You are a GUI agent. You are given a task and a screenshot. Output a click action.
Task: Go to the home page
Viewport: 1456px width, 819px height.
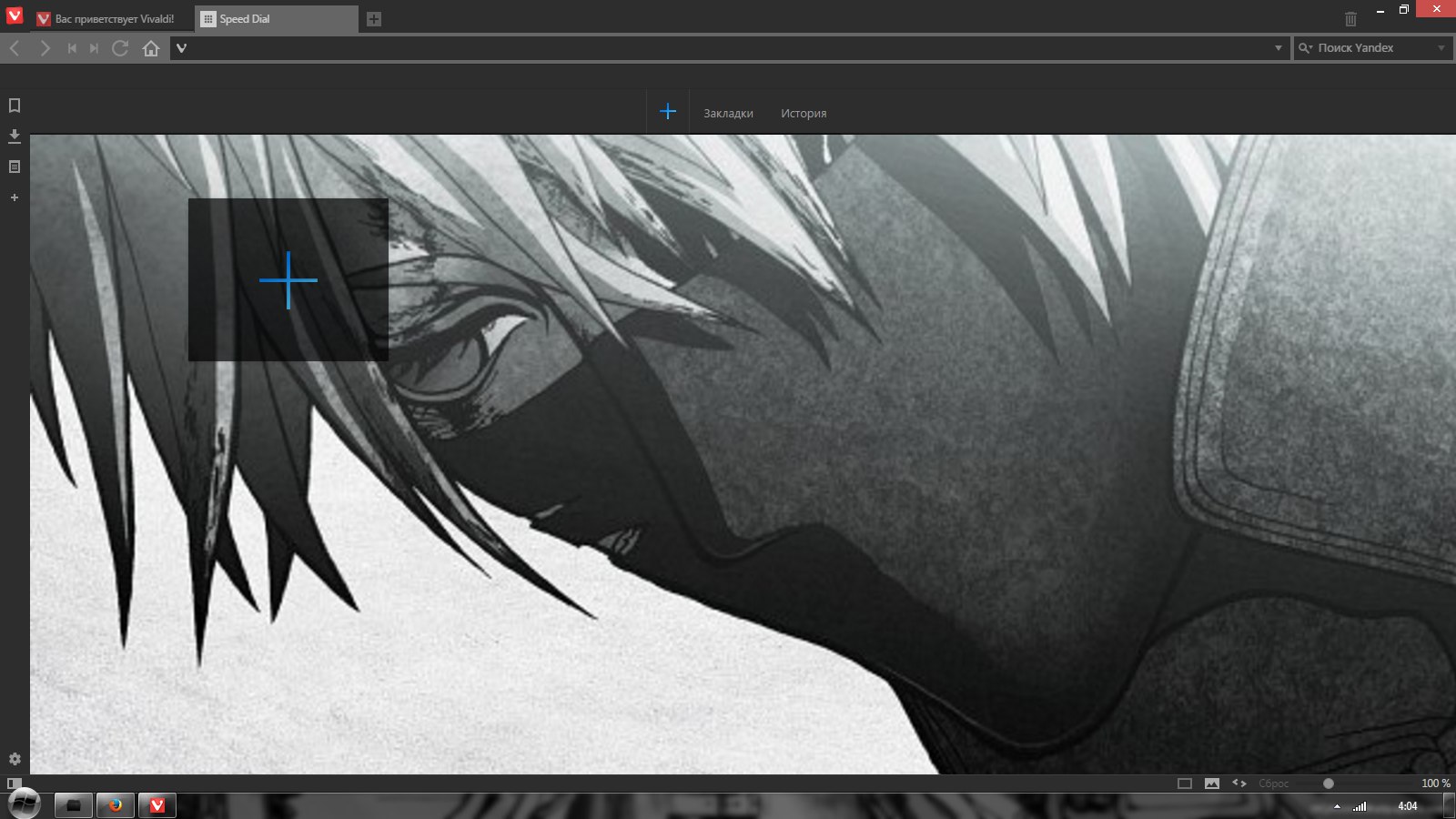151,48
